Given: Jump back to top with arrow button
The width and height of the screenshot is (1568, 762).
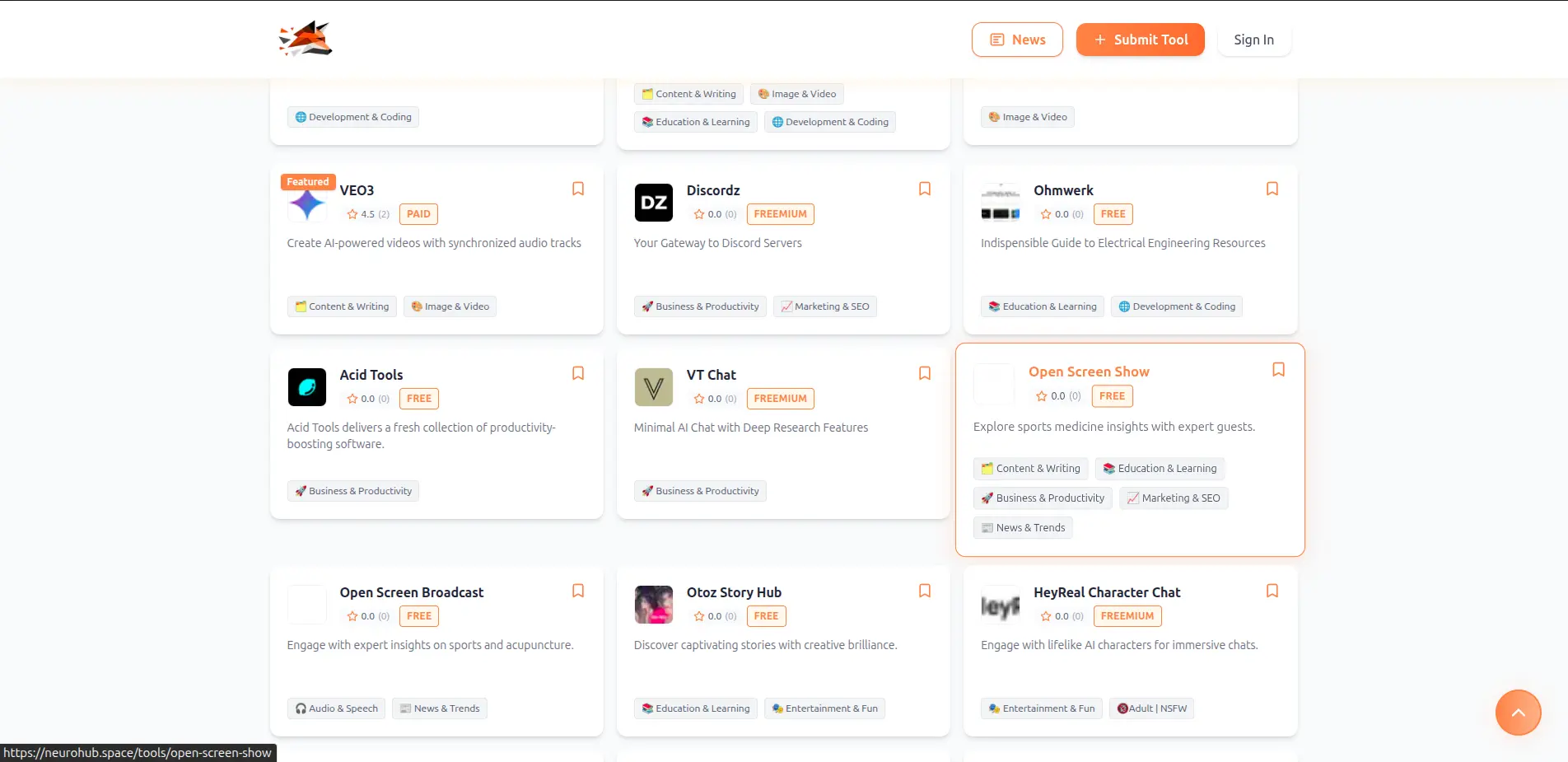Looking at the screenshot, I should 1518,713.
